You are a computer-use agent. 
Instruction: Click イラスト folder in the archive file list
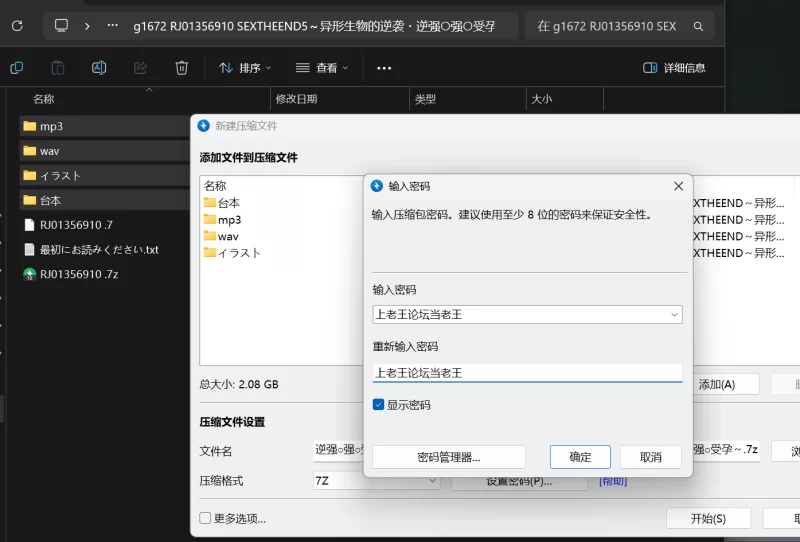pos(232,253)
